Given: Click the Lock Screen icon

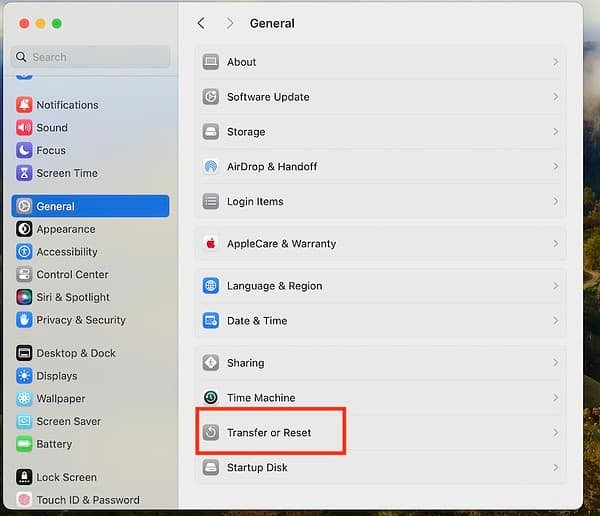Looking at the screenshot, I should [24, 477].
